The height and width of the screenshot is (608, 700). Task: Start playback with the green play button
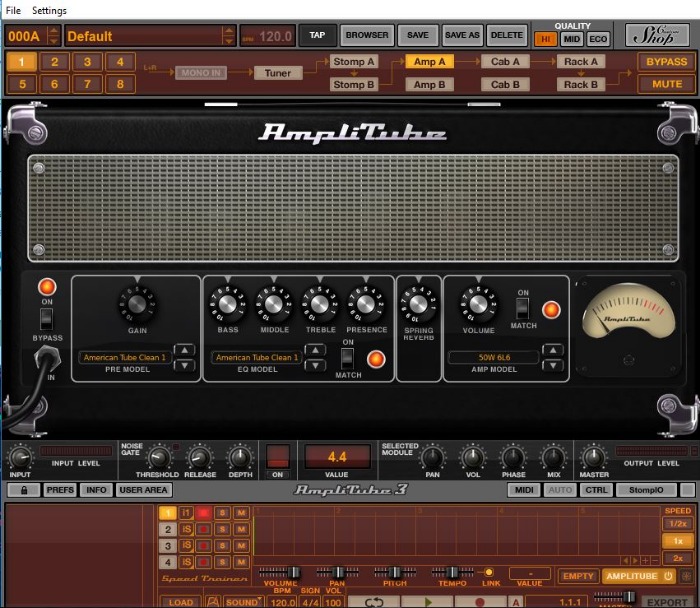point(428,602)
